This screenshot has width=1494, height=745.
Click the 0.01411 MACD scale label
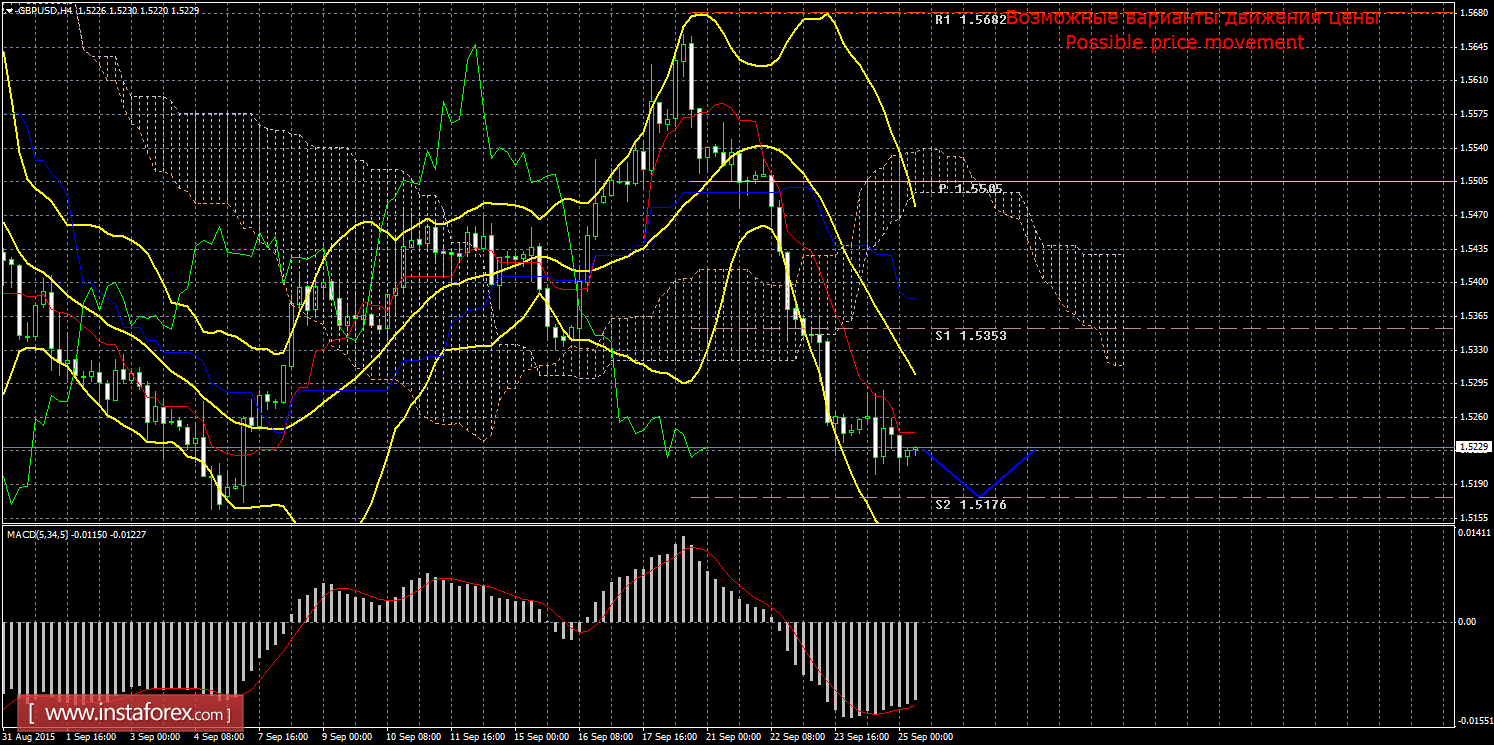1472,536
